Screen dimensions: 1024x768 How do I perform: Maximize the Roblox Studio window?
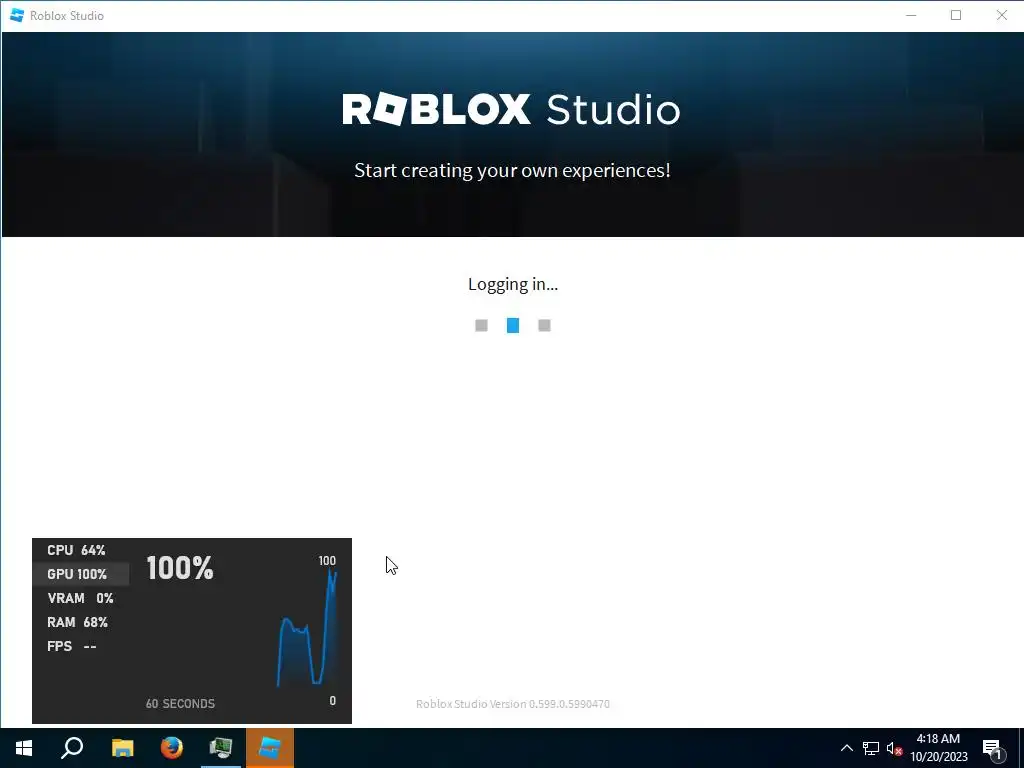[x=956, y=15]
